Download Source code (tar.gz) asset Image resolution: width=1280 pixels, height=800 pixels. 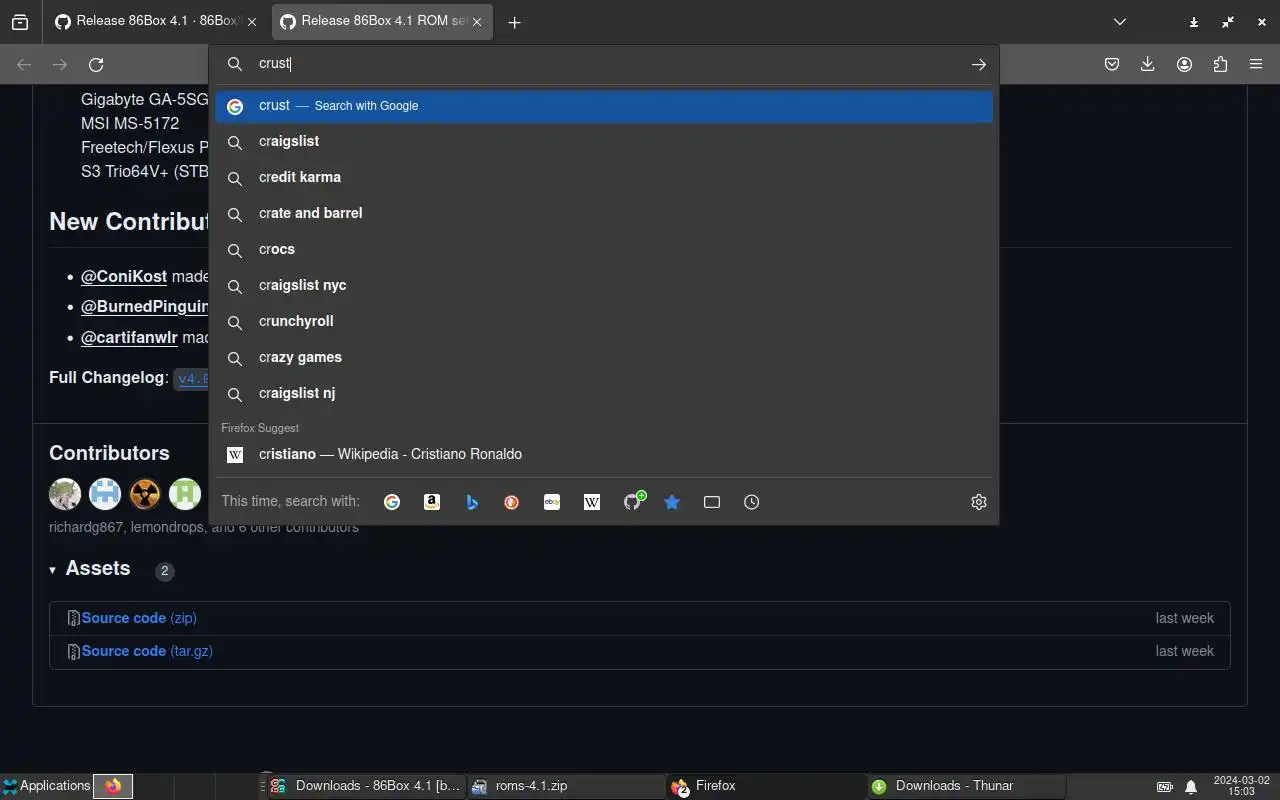point(147,651)
